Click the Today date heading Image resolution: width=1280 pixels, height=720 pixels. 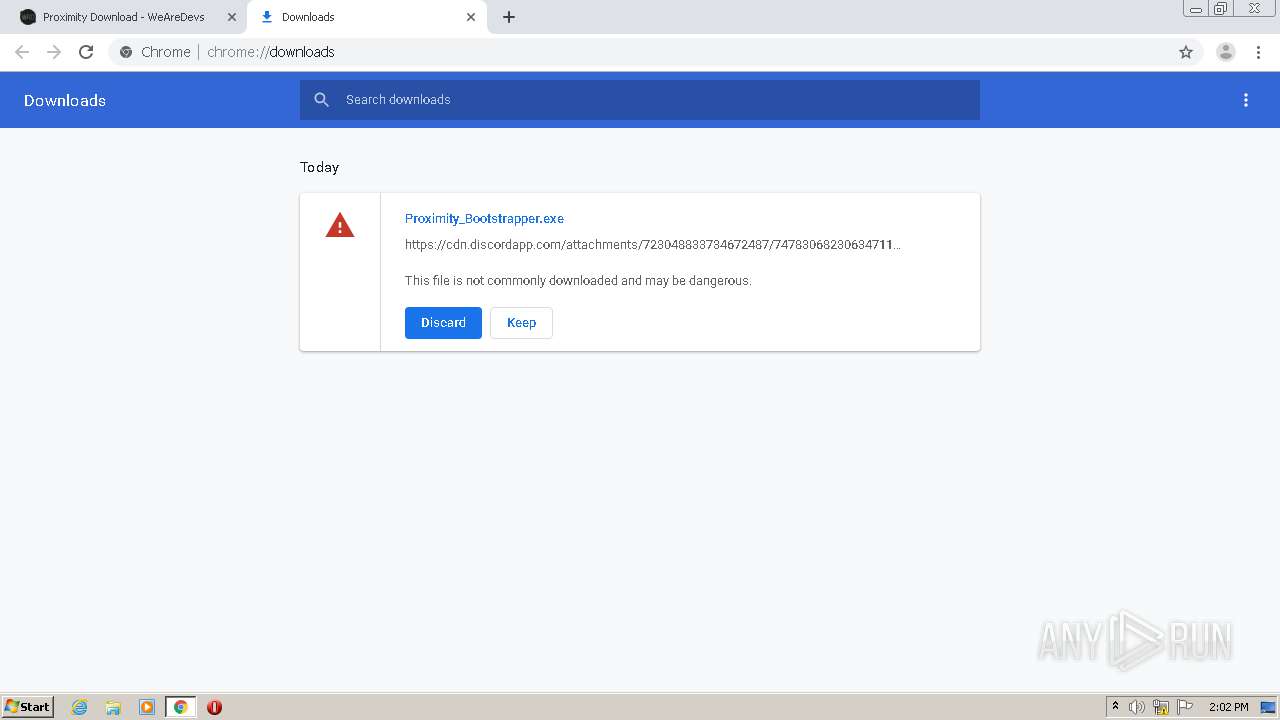[320, 167]
